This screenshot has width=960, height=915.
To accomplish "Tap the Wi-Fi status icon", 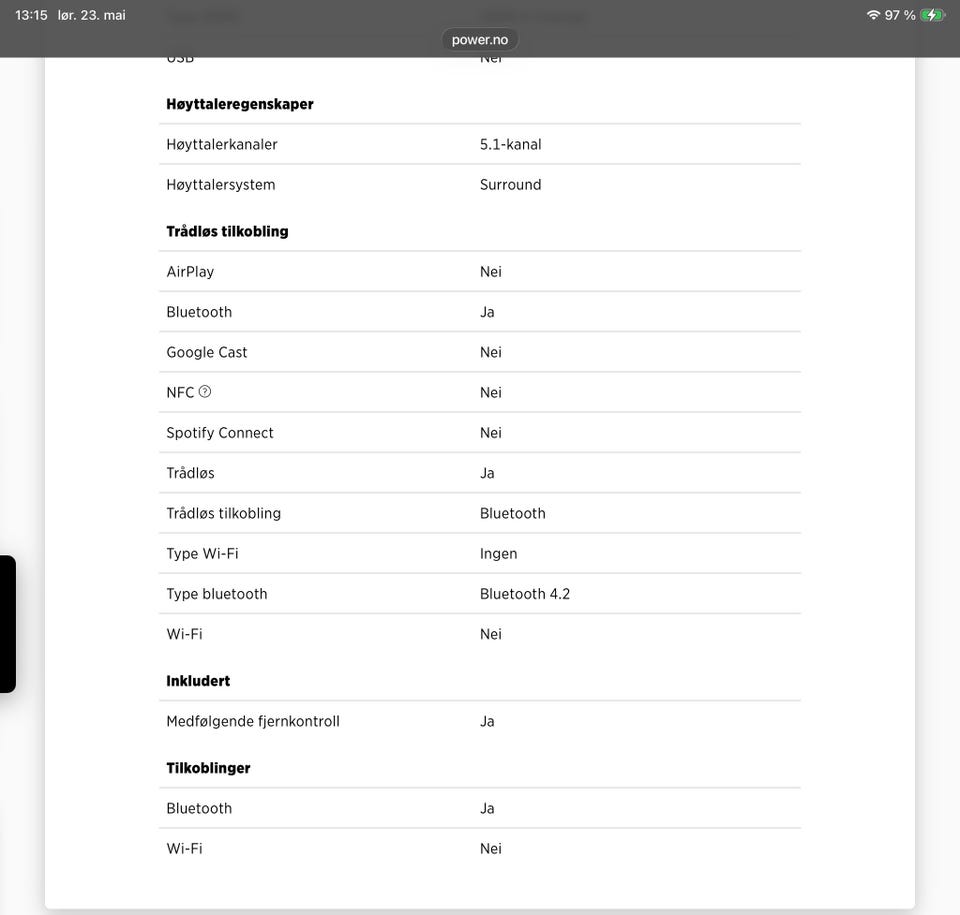I will 873,15.
